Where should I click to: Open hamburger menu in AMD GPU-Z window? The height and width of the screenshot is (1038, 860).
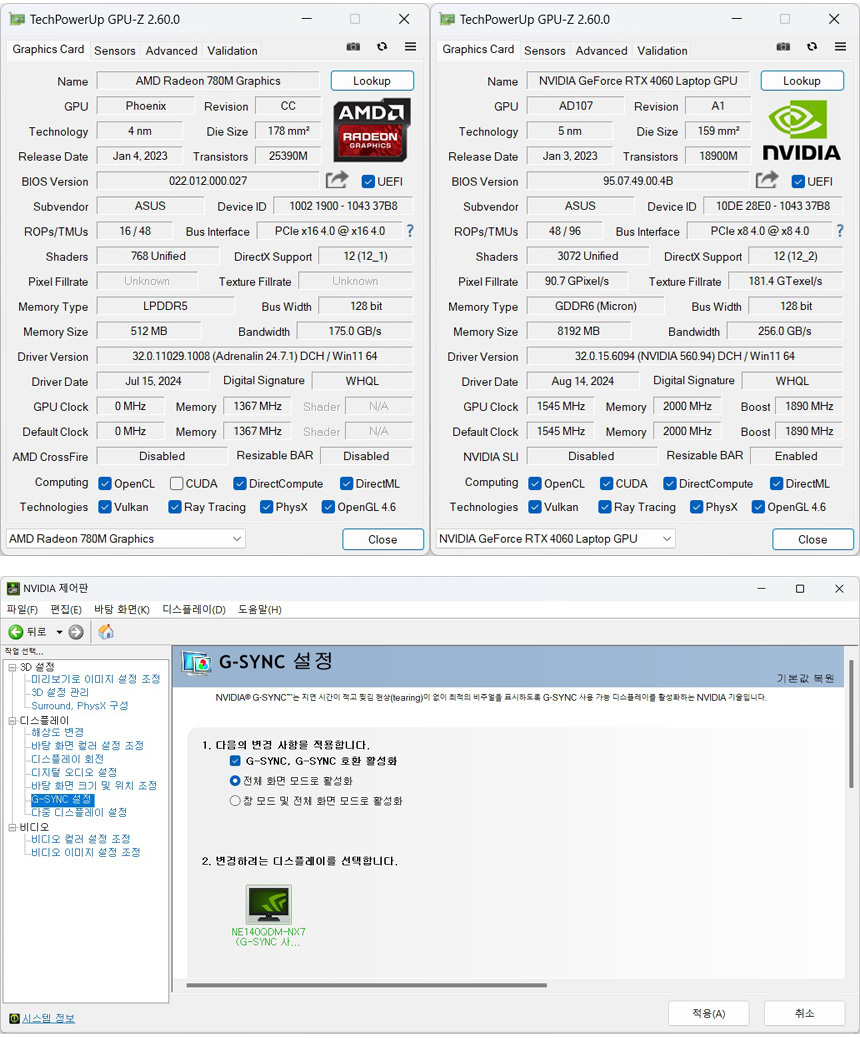[x=410, y=46]
